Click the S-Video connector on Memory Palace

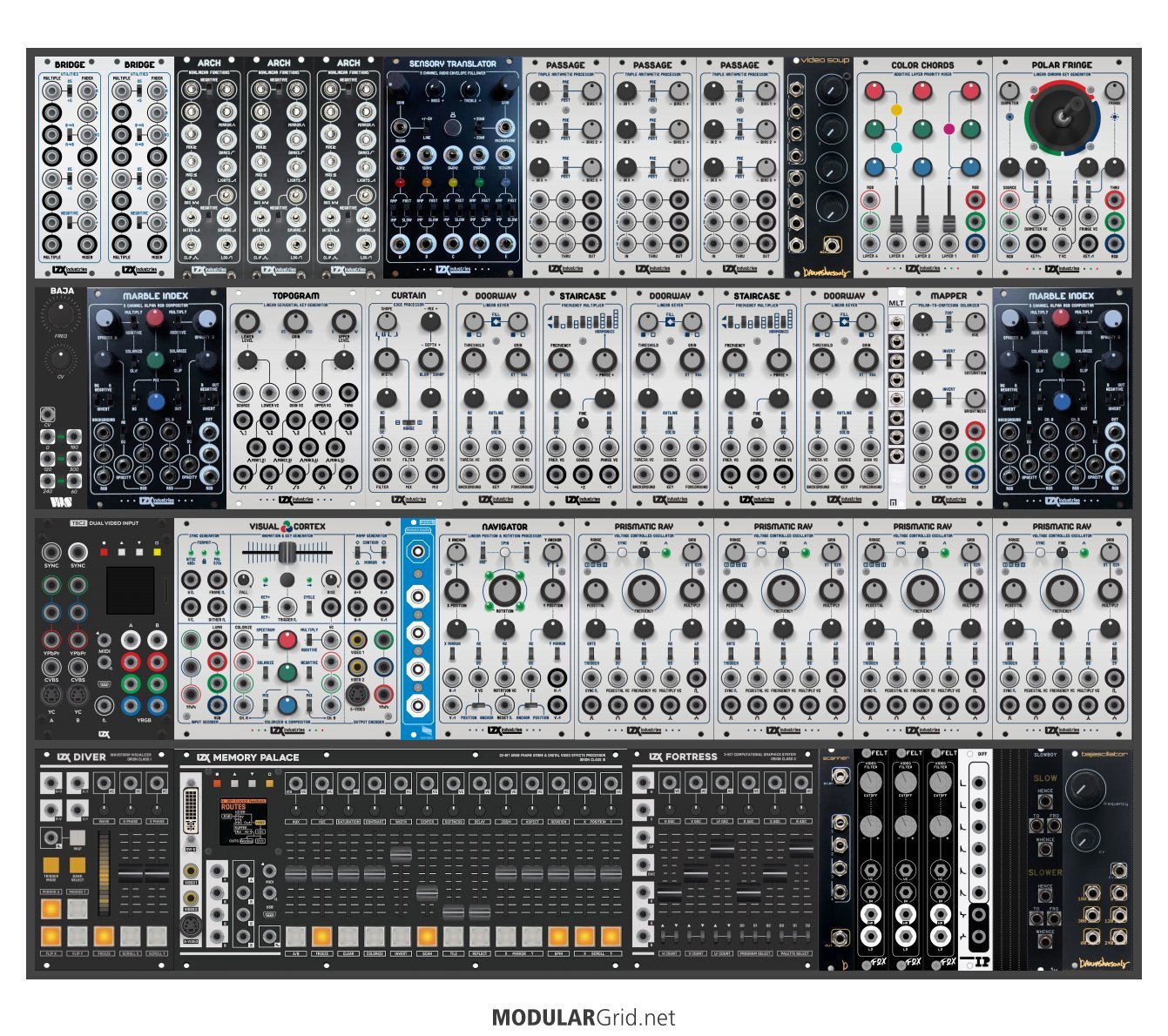pos(192,925)
